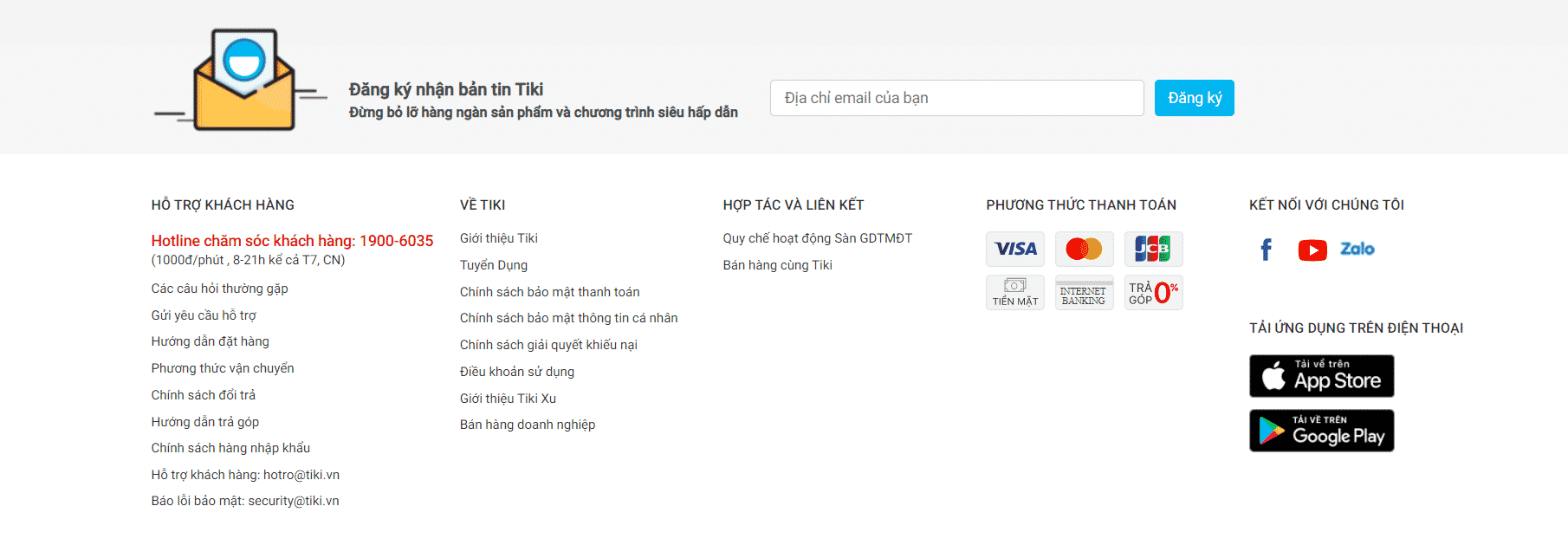Open Gửi yêu cầu hỗ trợ link
This screenshot has width=1568, height=558.
point(204,315)
